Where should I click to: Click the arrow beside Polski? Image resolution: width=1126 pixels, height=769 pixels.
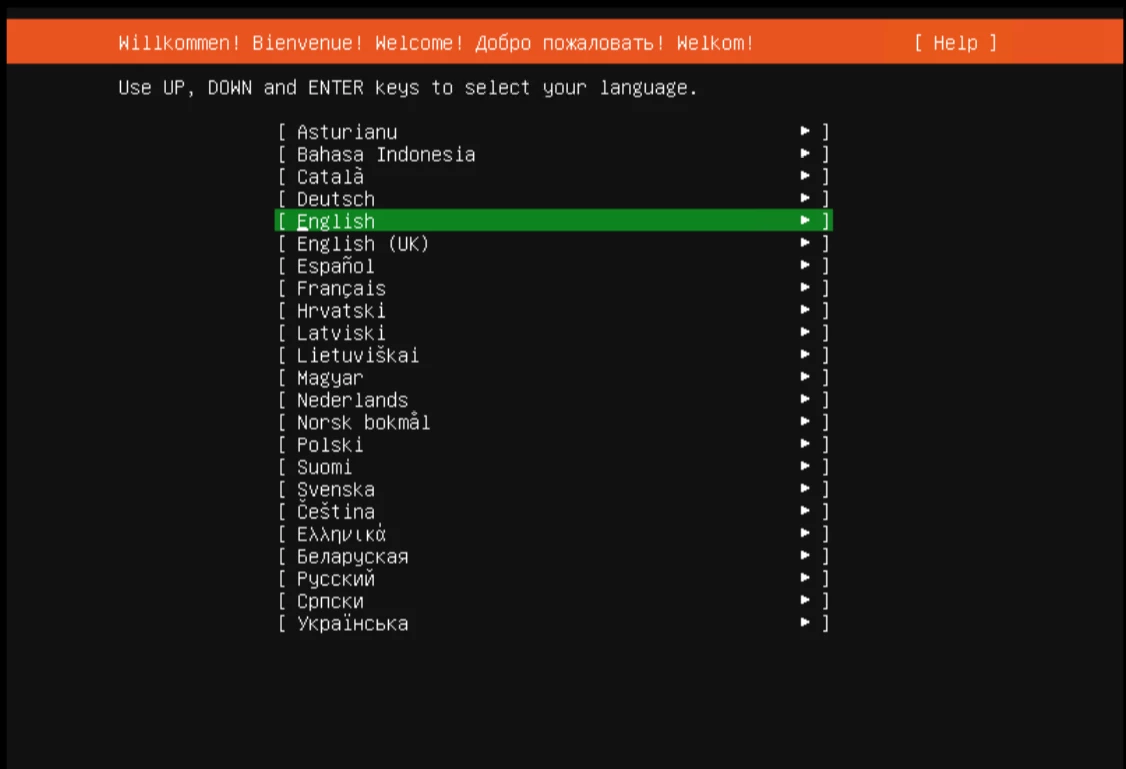pos(805,443)
